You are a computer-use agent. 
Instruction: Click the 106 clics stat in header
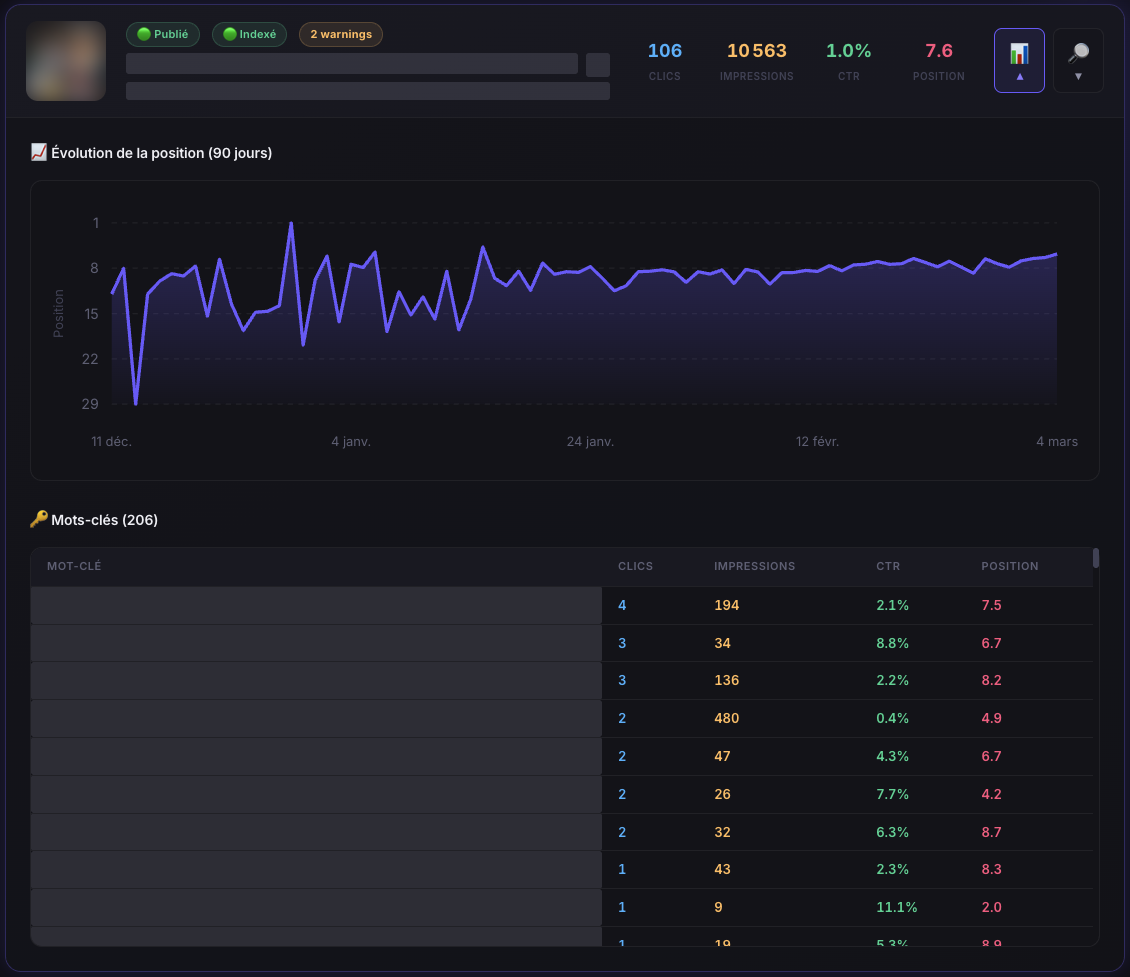664,59
